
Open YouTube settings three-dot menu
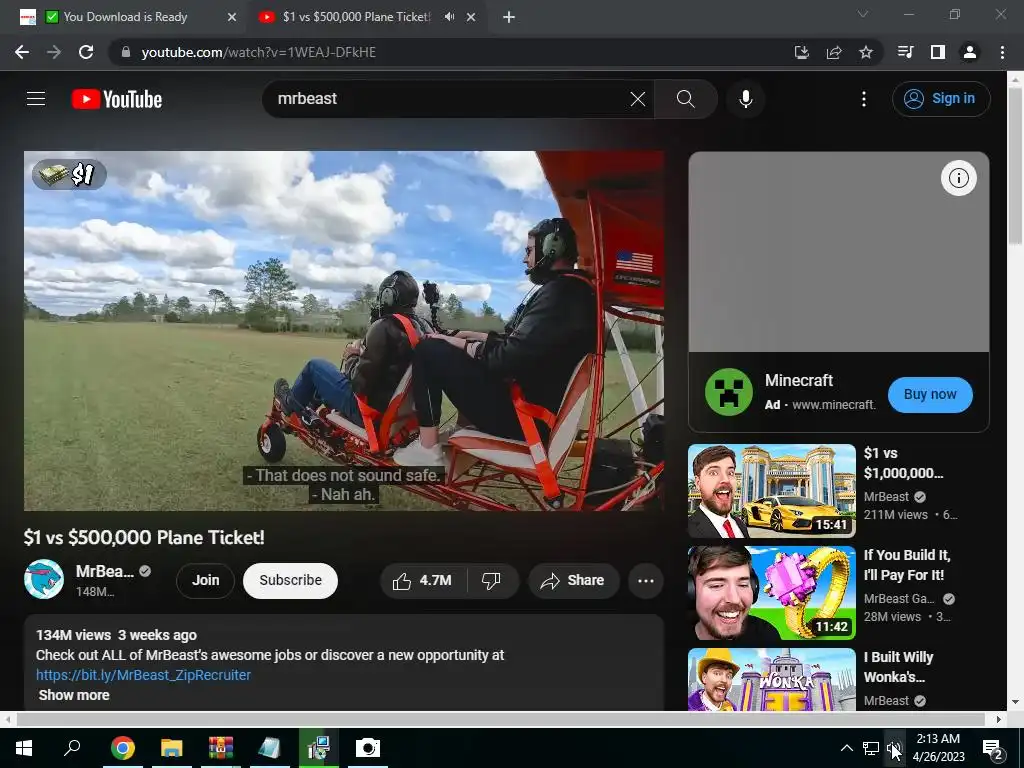tap(863, 99)
